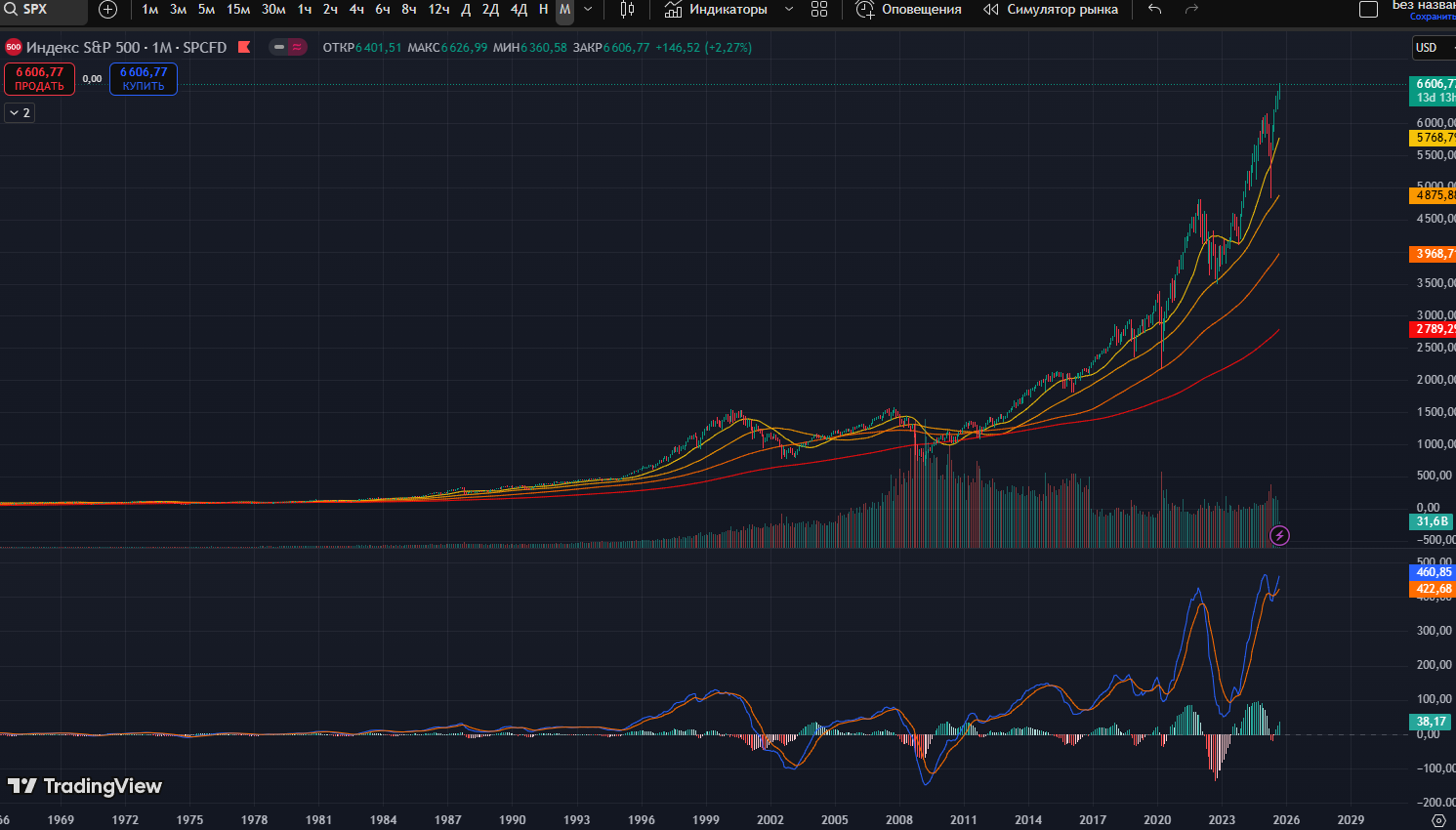The width and height of the screenshot is (1456, 830).
Task: Switch to the 30м timeframe
Action: point(273,10)
